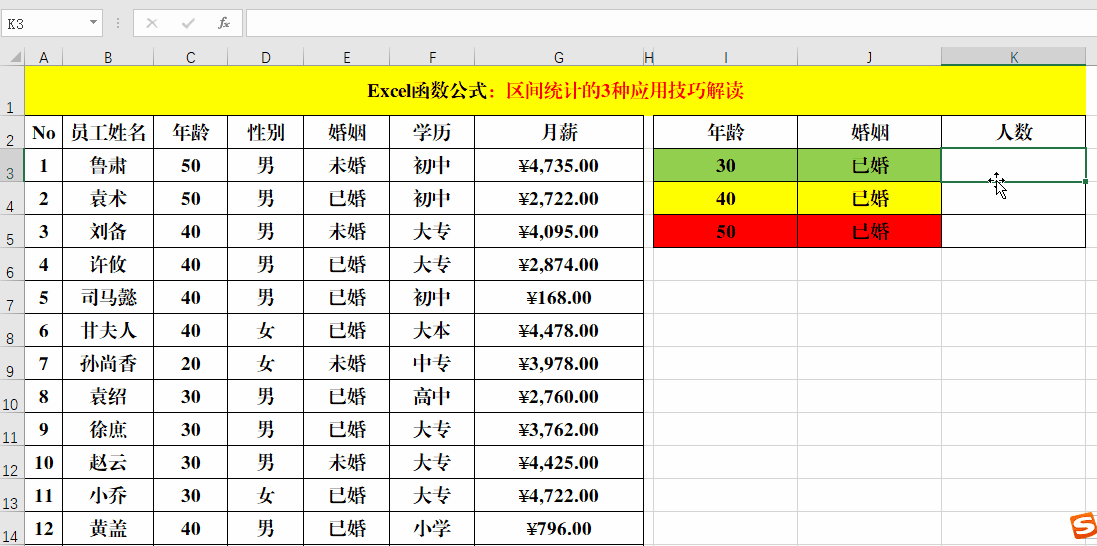1097x546 pixels.
Task: Select row 10 header
Action: [x=12, y=396]
